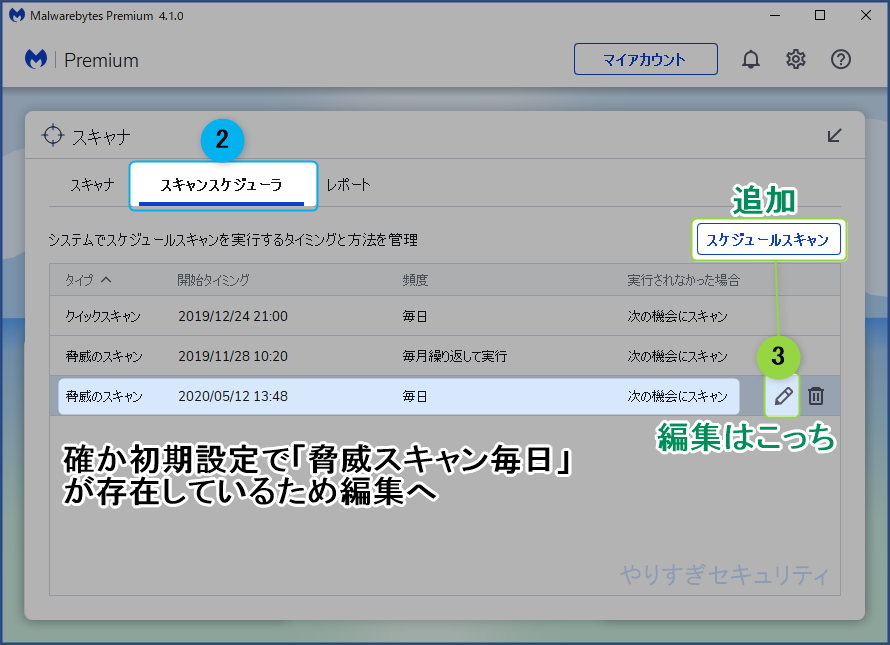Sort by the 開始タイミング column header
Image resolution: width=890 pixels, height=645 pixels.
click(x=213, y=280)
